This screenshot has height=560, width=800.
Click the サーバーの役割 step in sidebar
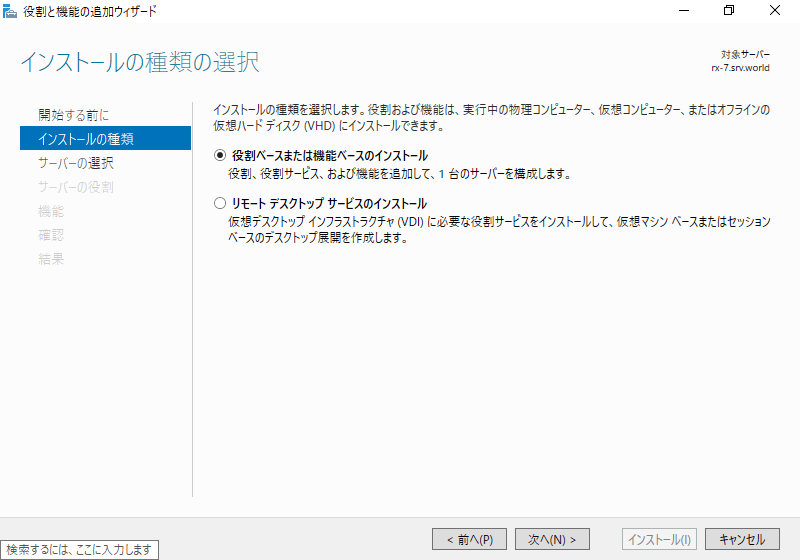(76, 187)
